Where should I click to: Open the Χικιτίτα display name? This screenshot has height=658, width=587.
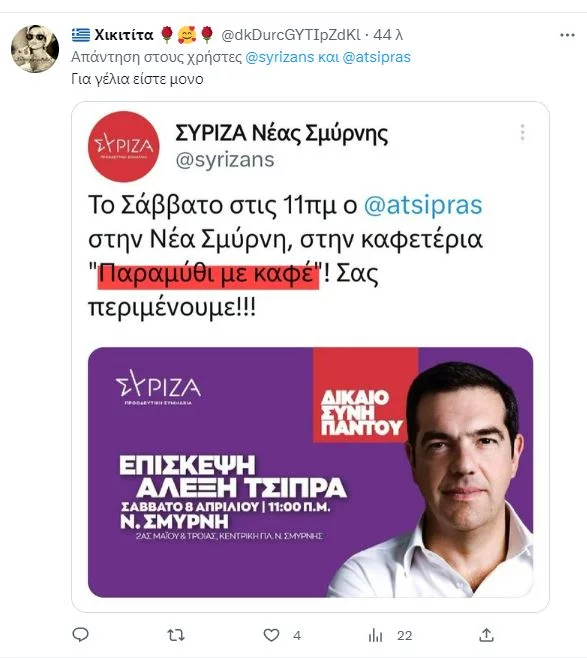(x=124, y=34)
